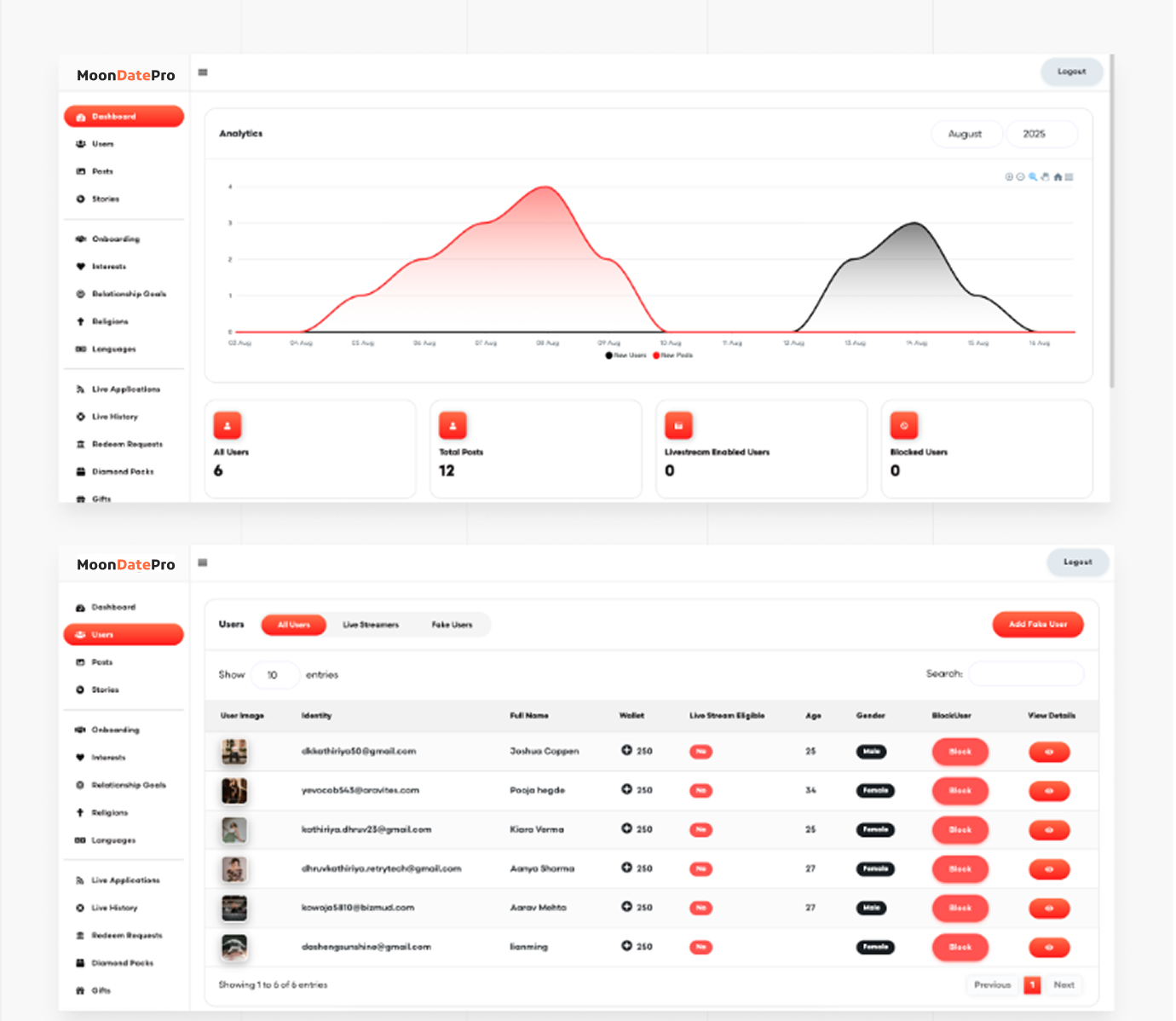Click the chart zoom-in plus icon

tap(1009, 177)
